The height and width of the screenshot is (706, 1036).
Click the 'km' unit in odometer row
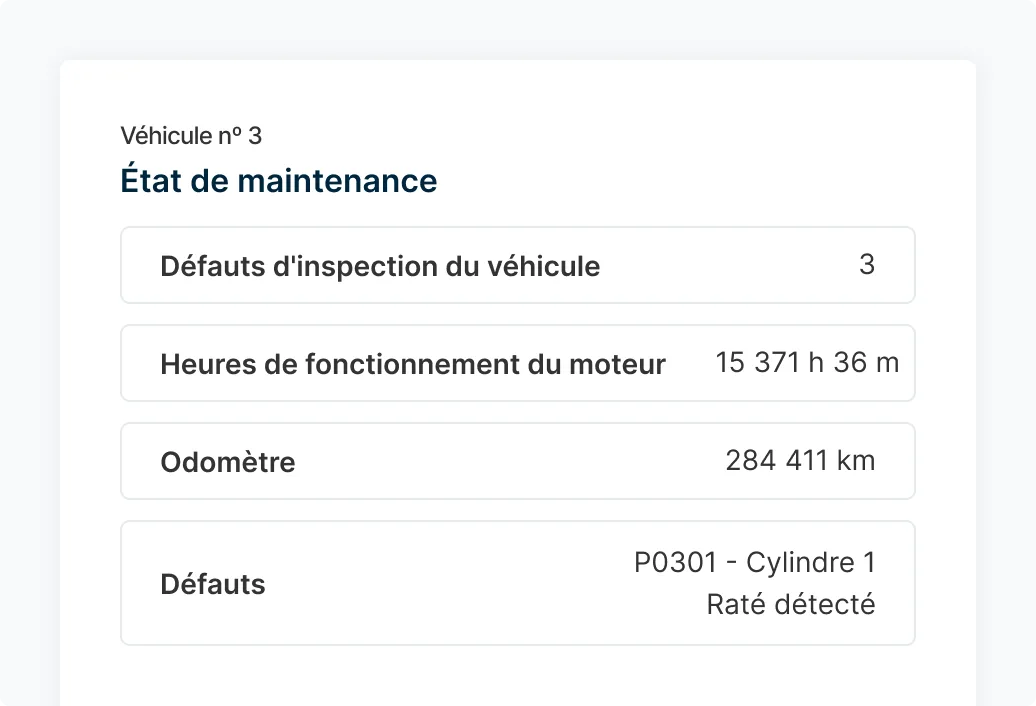[856, 460]
